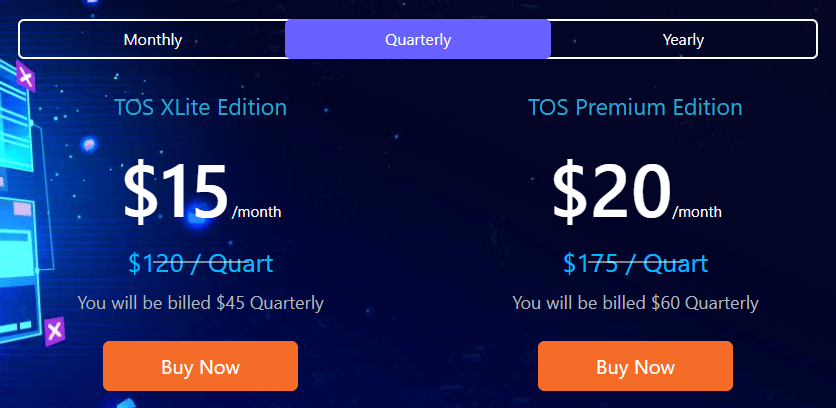The width and height of the screenshot is (836, 408).
Task: Click the crossed-out $120 / Quart price
Action: (200, 263)
